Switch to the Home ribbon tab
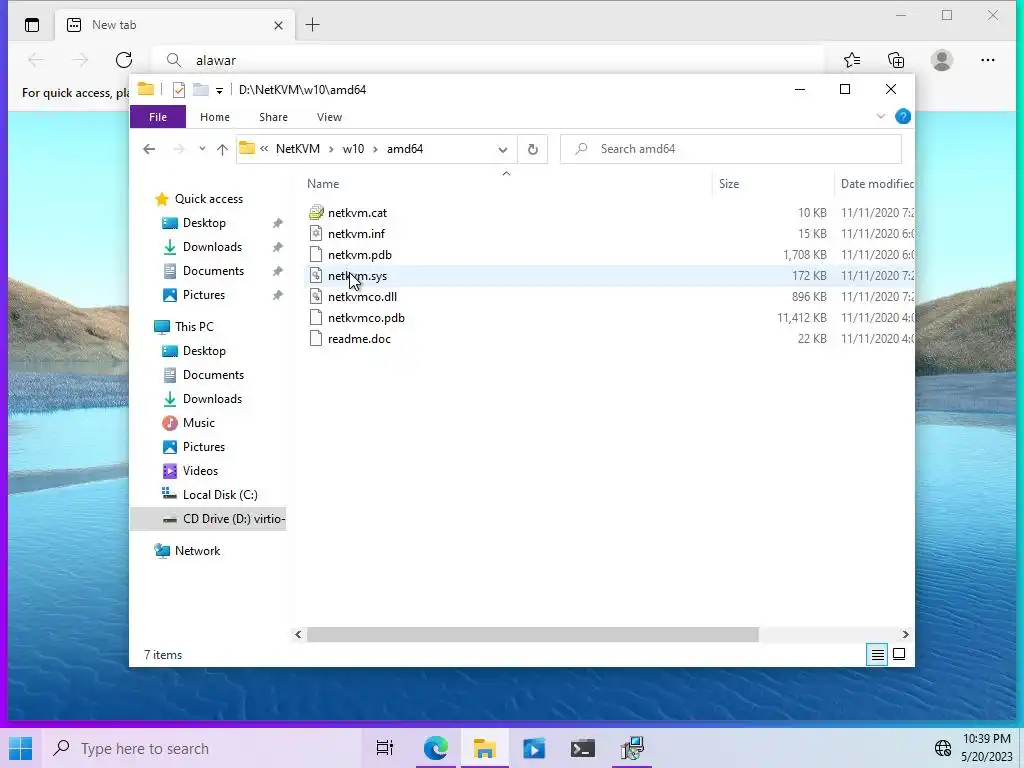Screen dimensions: 1024x768 click(x=215, y=117)
